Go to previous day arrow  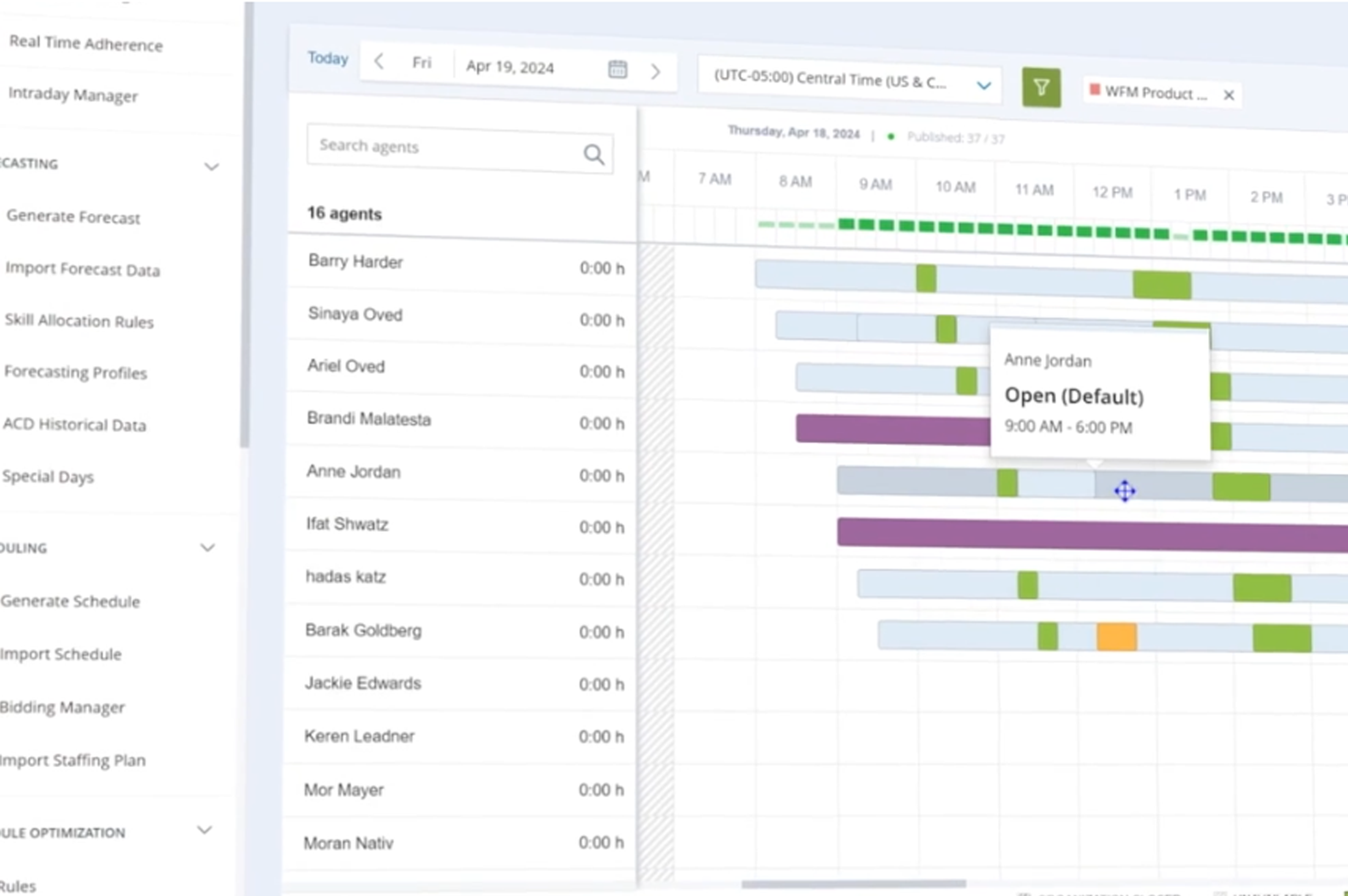[x=379, y=61]
